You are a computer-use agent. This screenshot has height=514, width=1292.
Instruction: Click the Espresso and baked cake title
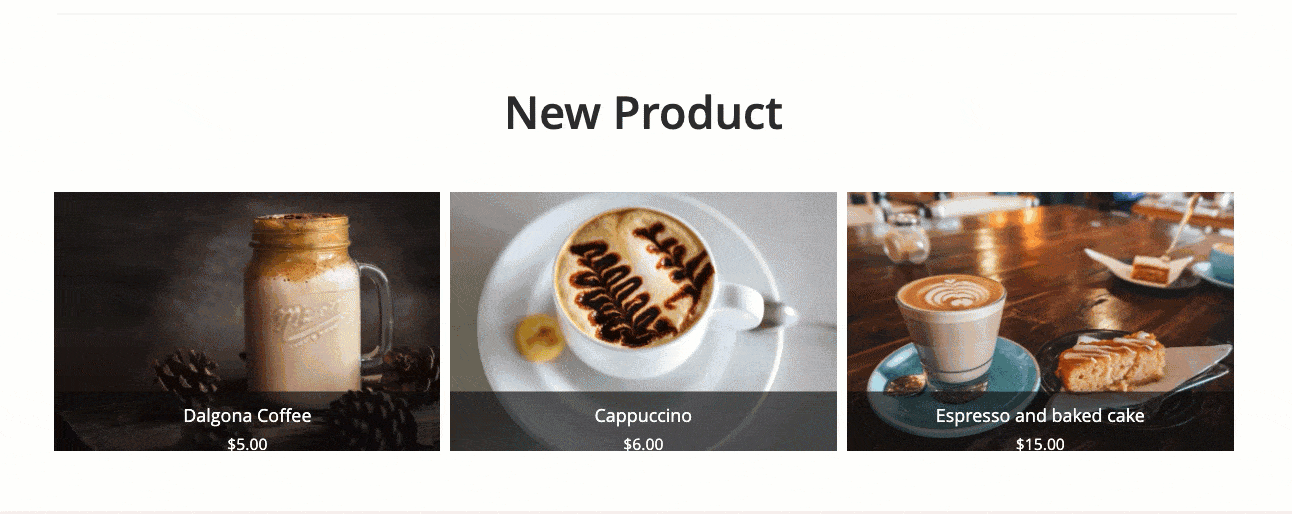[x=1040, y=416]
